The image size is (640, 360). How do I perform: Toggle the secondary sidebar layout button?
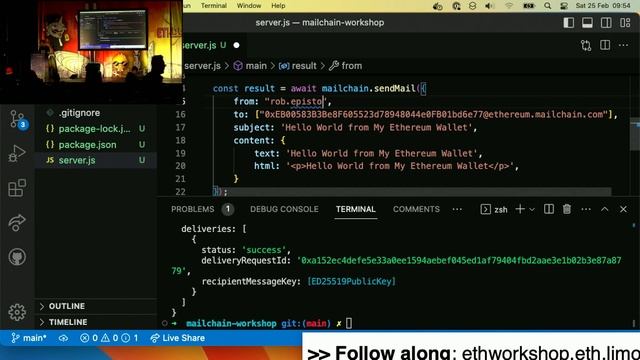606,23
